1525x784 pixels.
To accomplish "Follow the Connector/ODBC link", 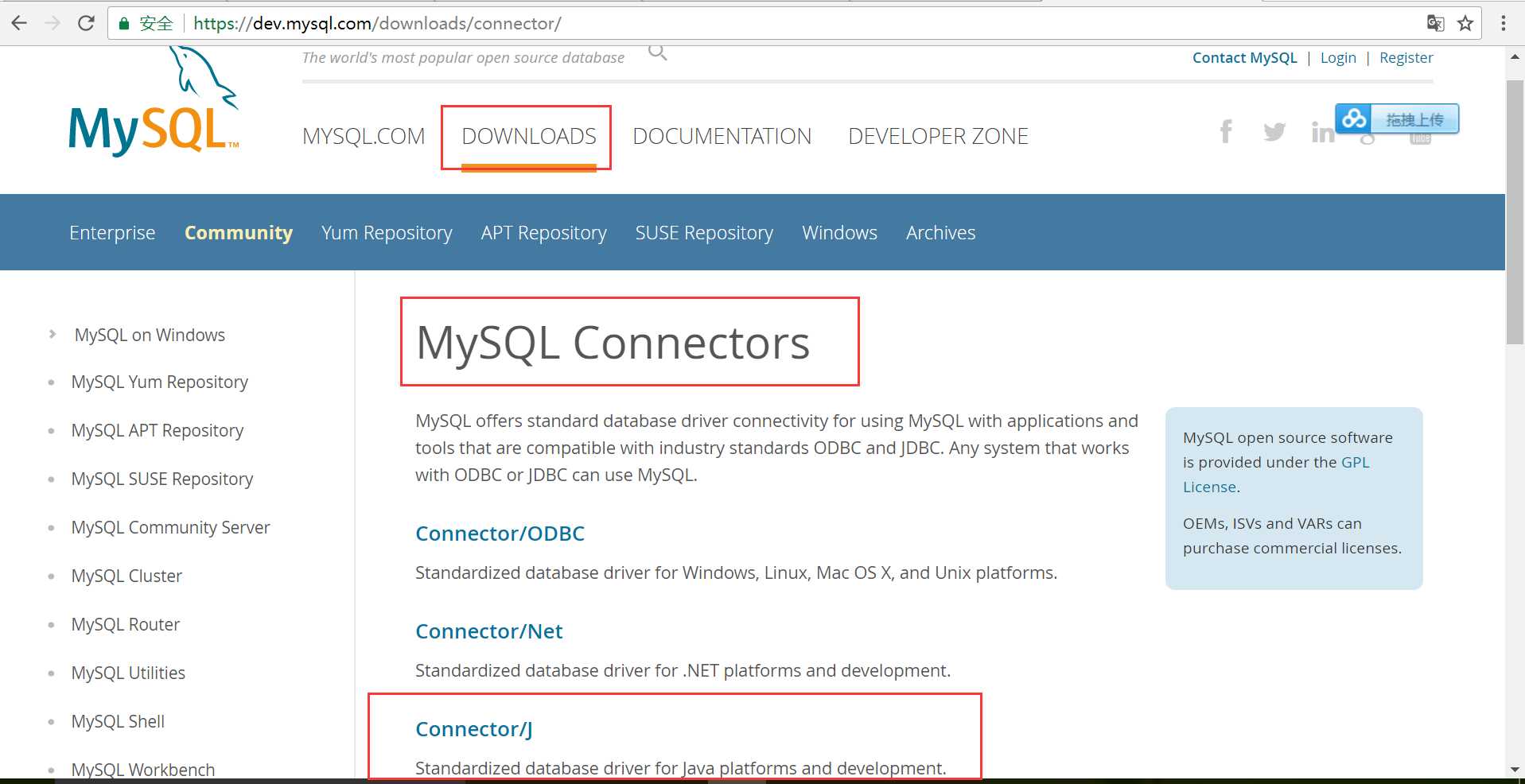I will tap(500, 534).
